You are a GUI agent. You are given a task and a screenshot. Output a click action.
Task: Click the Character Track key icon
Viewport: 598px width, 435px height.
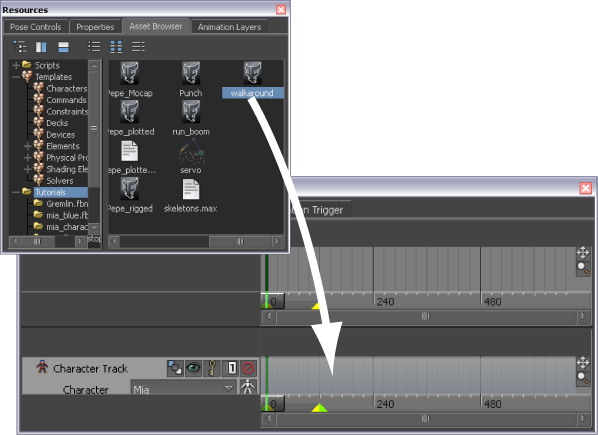tap(212, 368)
